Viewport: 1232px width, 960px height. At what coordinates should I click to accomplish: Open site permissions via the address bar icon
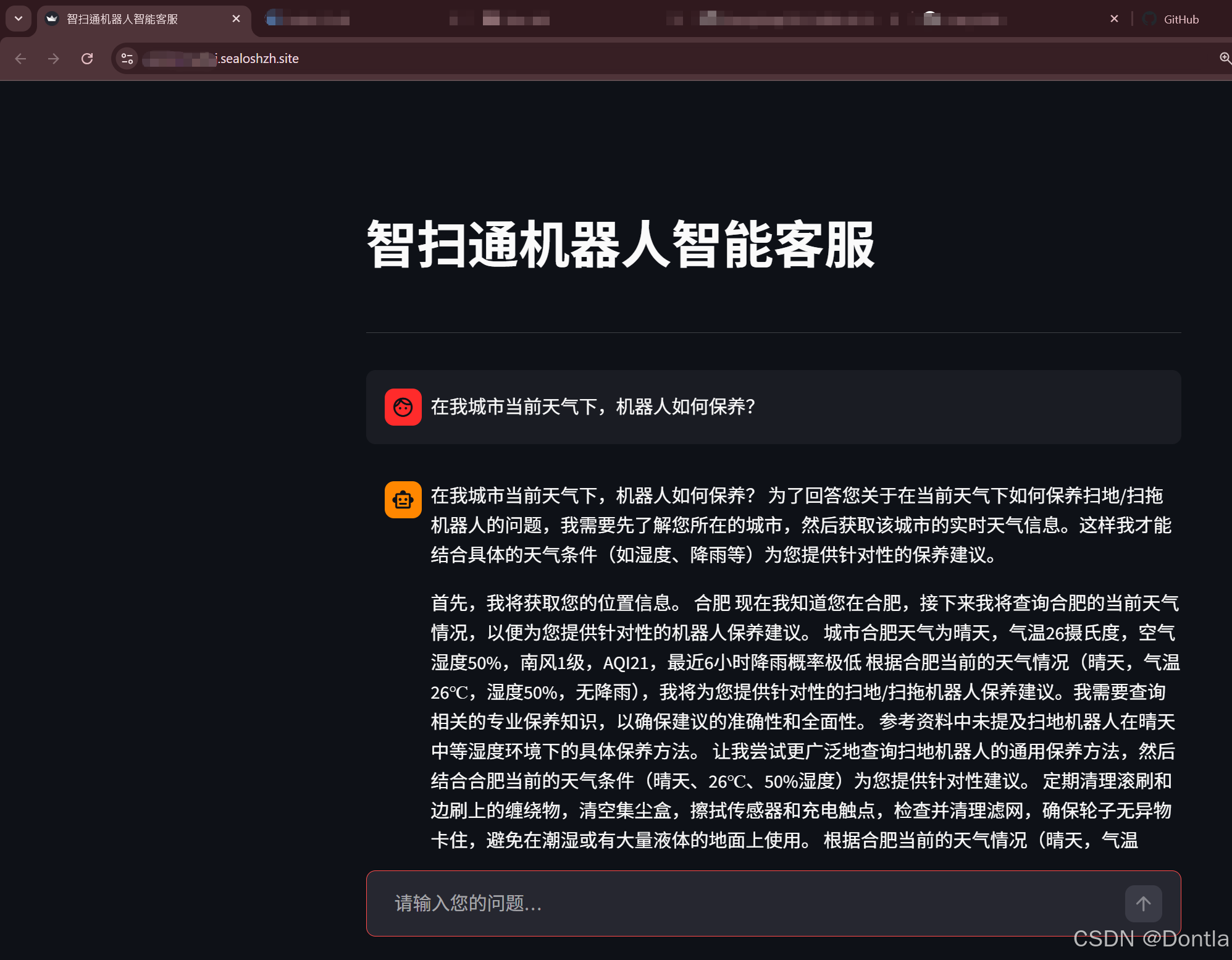coord(127,58)
